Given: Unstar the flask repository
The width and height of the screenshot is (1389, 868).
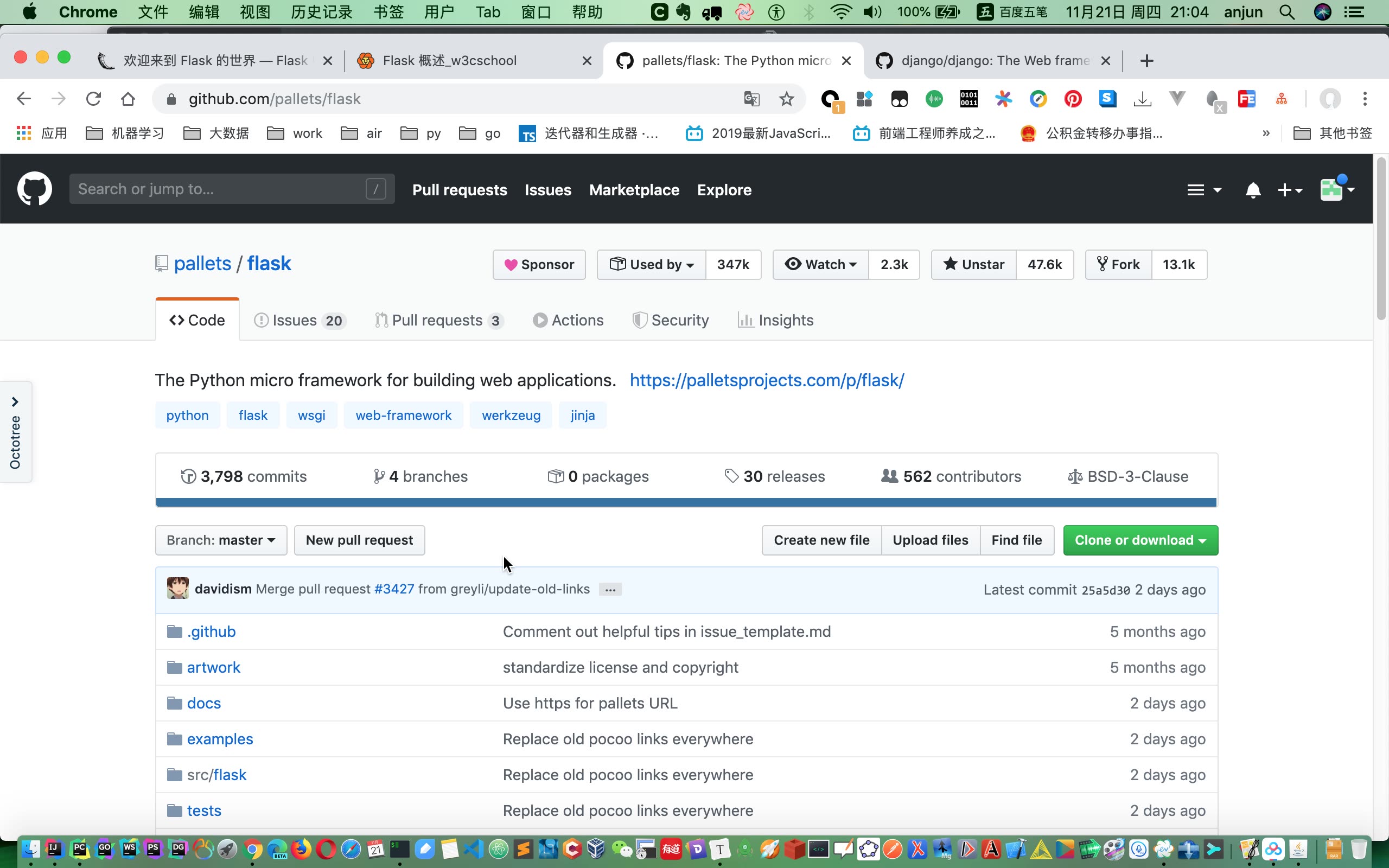Looking at the screenshot, I should pyautogui.click(x=973, y=265).
